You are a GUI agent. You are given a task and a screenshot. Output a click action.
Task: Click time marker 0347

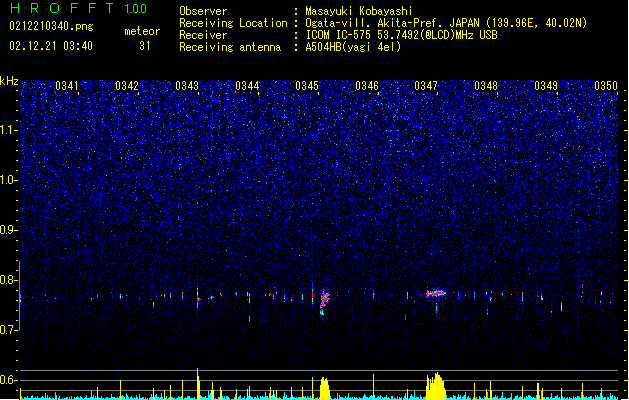click(x=426, y=86)
